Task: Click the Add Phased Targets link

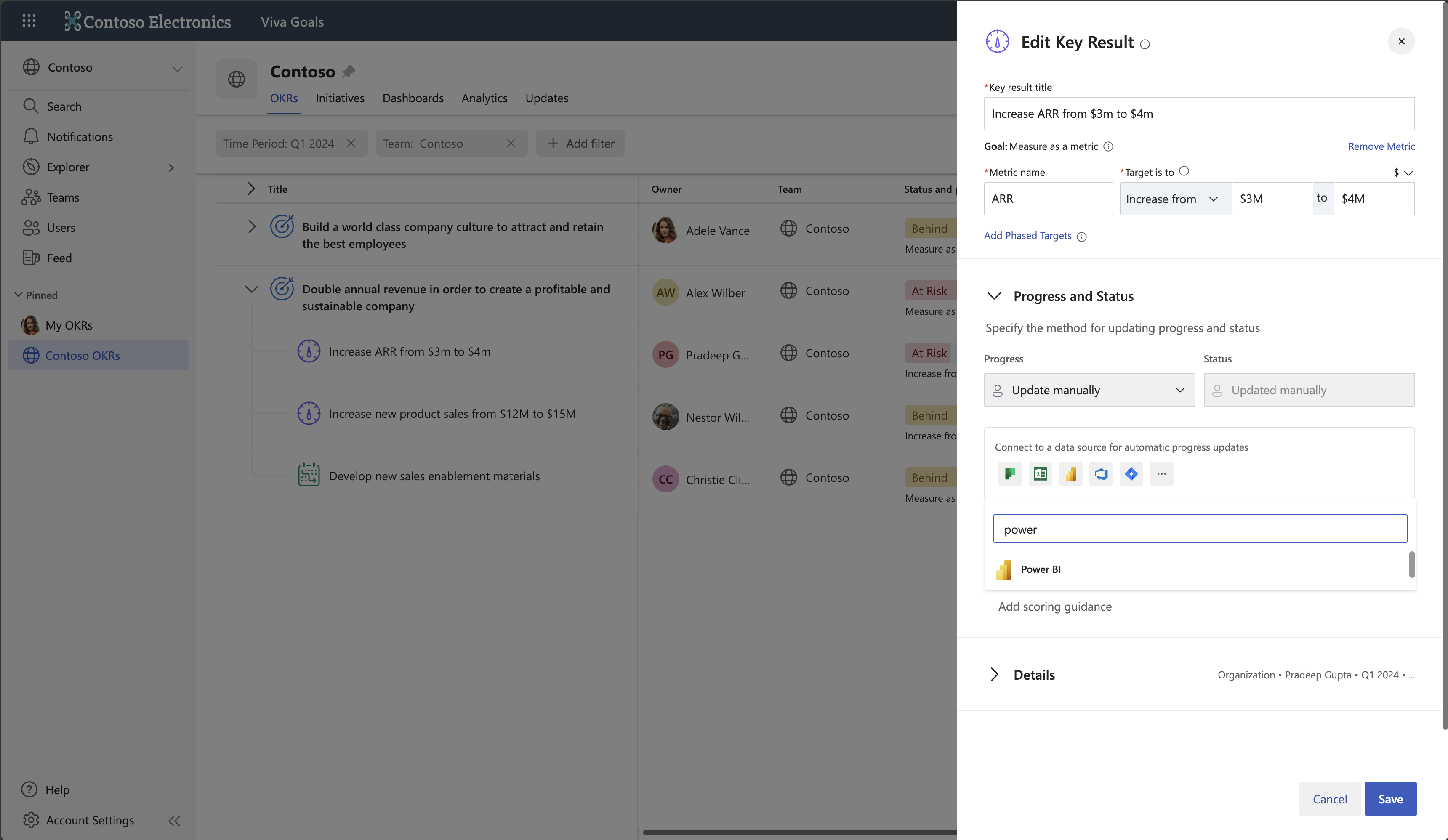Action: [1027, 236]
